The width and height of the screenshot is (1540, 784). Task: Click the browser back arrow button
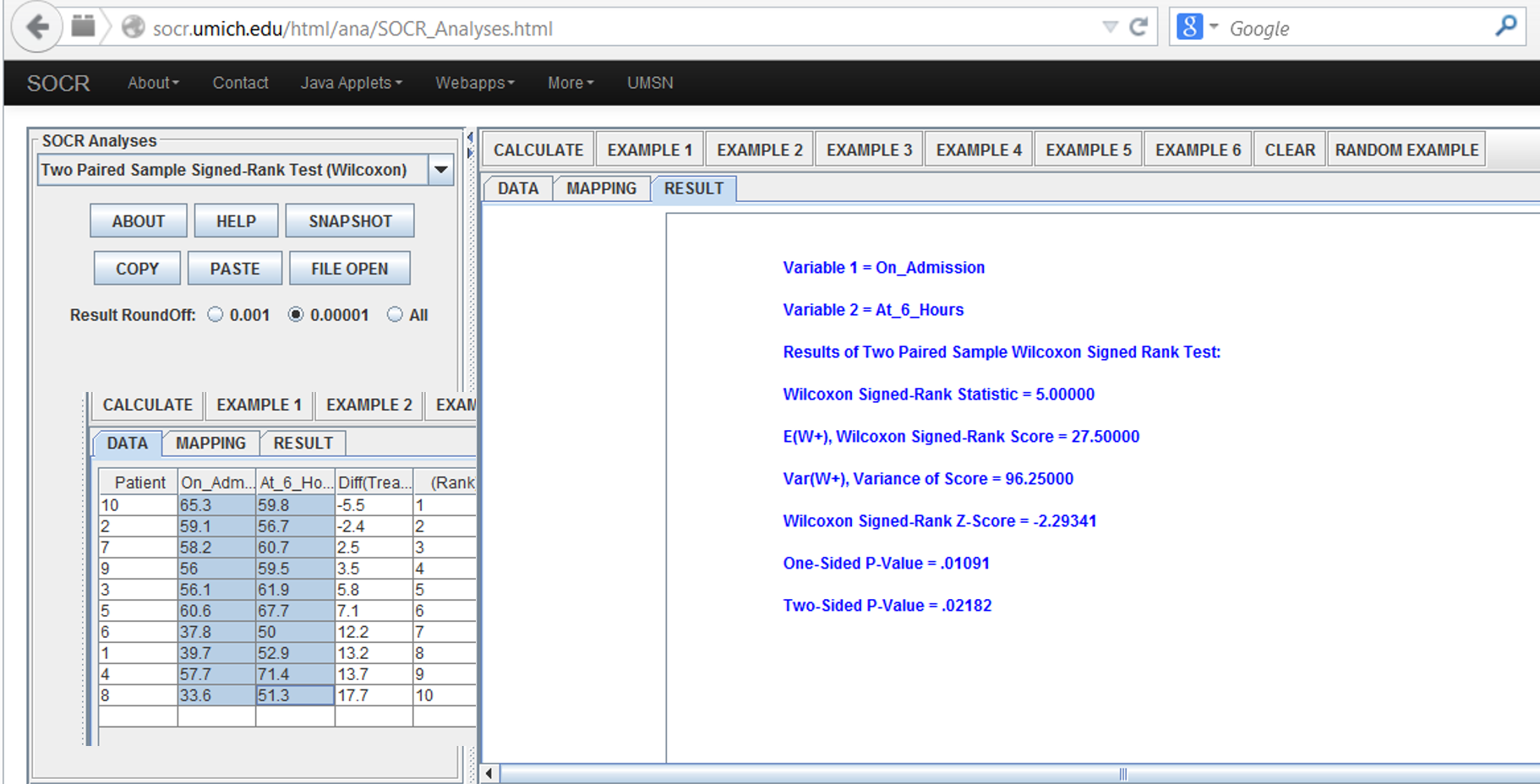click(36, 27)
